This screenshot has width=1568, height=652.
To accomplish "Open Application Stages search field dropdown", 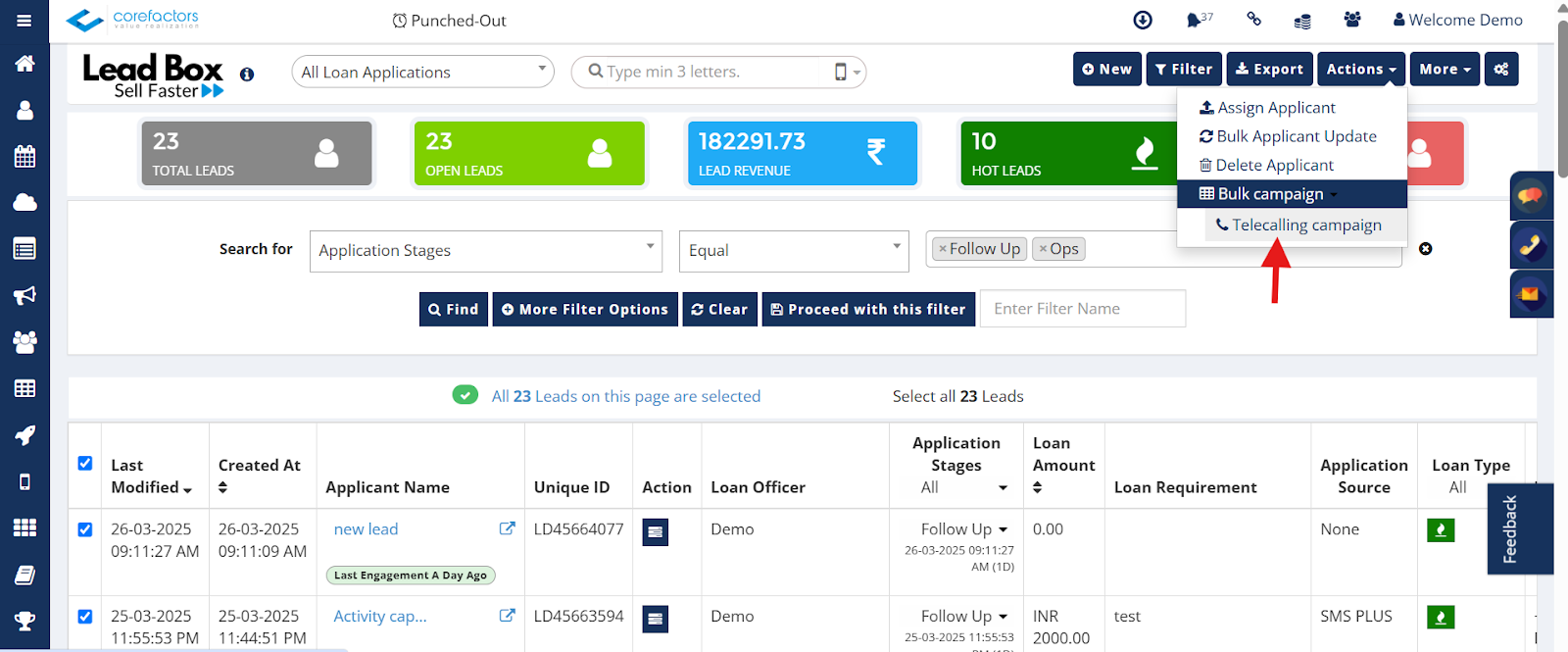I will [x=486, y=251].
